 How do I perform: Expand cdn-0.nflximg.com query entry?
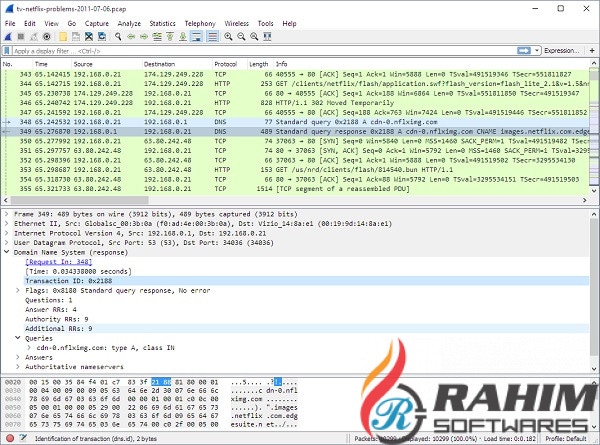(x=29, y=348)
